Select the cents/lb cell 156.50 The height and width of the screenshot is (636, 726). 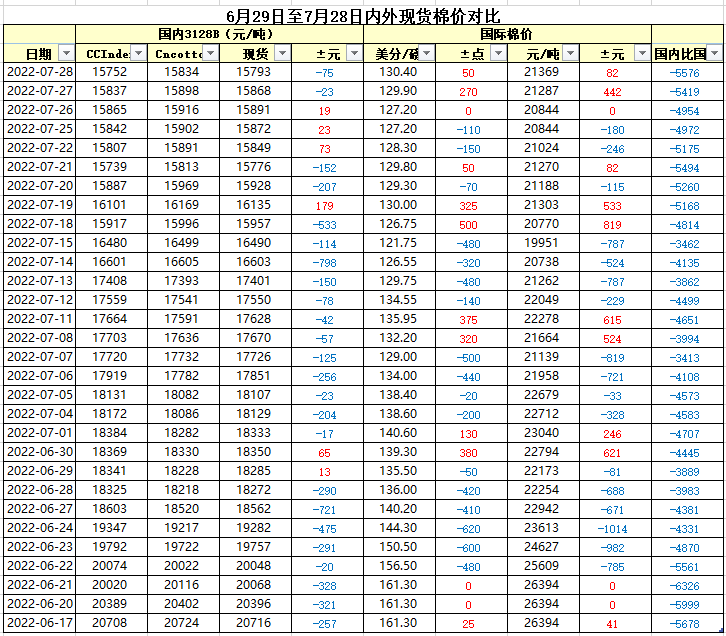point(400,566)
